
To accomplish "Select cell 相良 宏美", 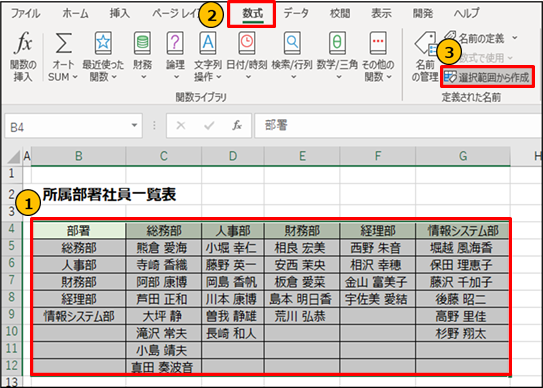I will coord(302,248).
